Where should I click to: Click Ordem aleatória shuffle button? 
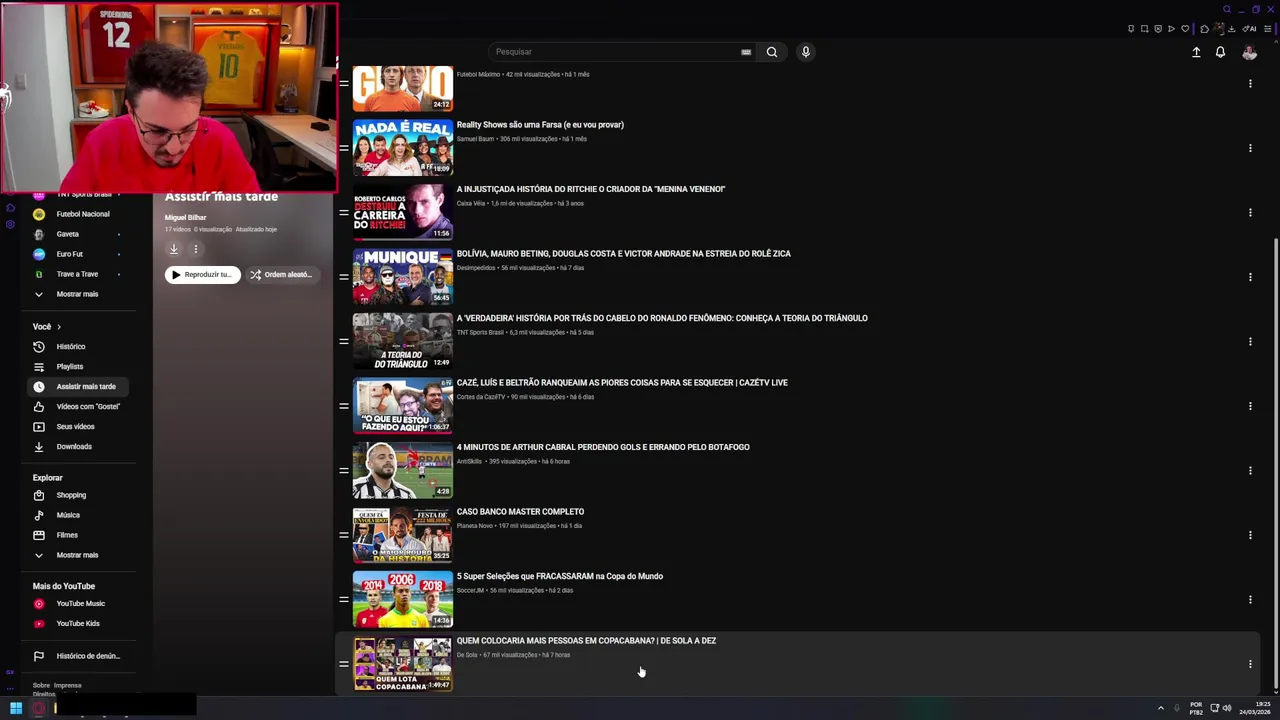click(x=282, y=274)
